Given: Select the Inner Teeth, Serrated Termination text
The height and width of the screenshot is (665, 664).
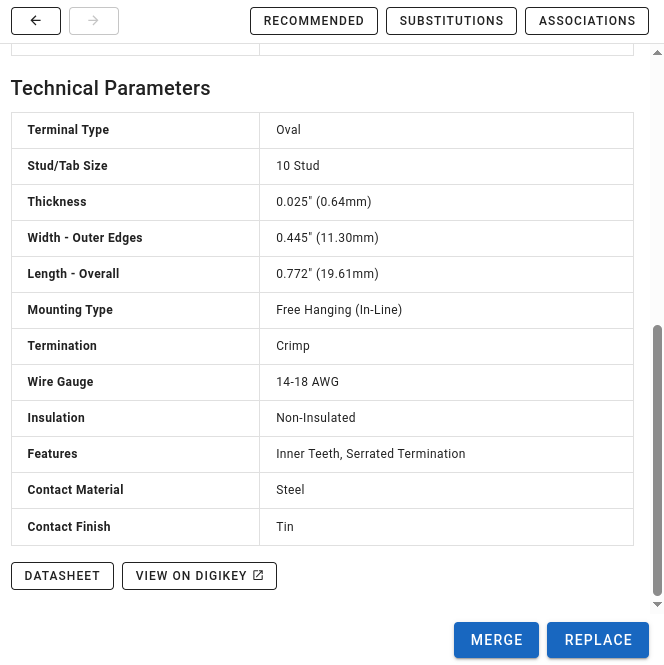Looking at the screenshot, I should pos(370,454).
